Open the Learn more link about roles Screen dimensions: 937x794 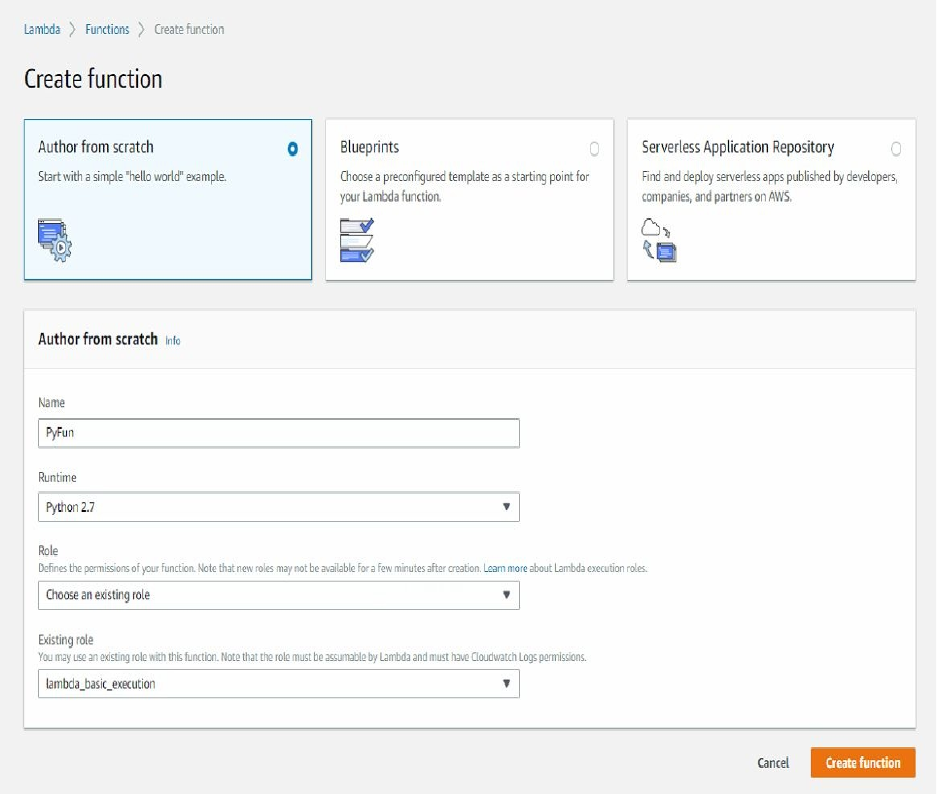(x=505, y=568)
